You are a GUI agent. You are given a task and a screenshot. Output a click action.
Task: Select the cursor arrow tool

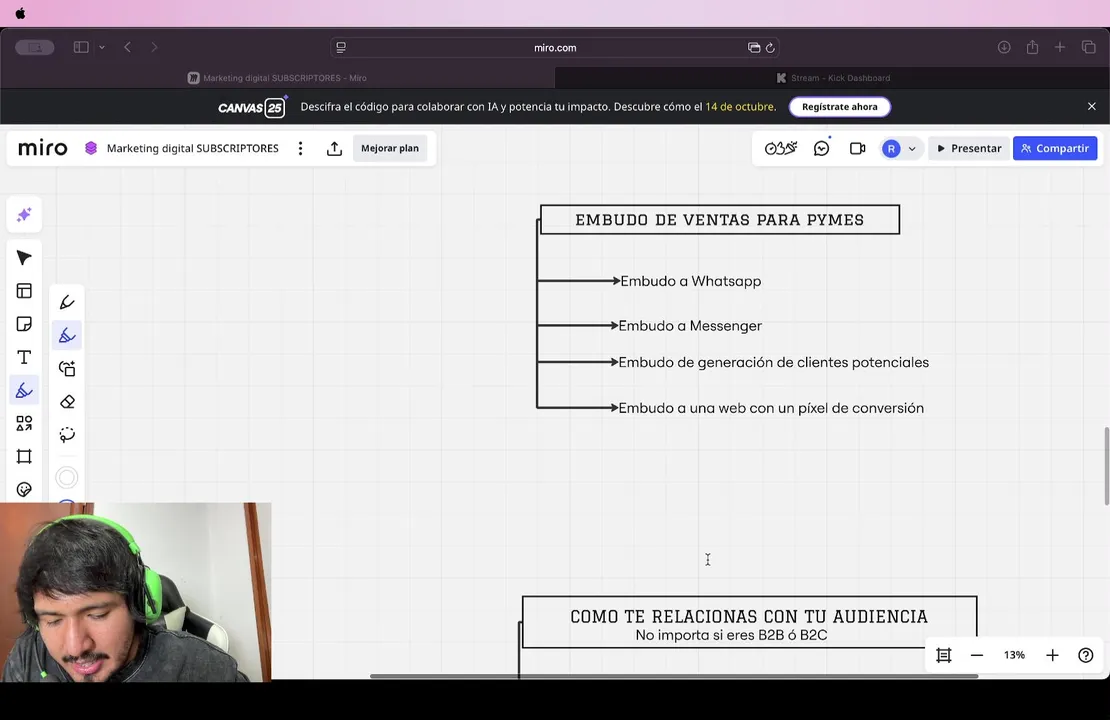(24, 258)
